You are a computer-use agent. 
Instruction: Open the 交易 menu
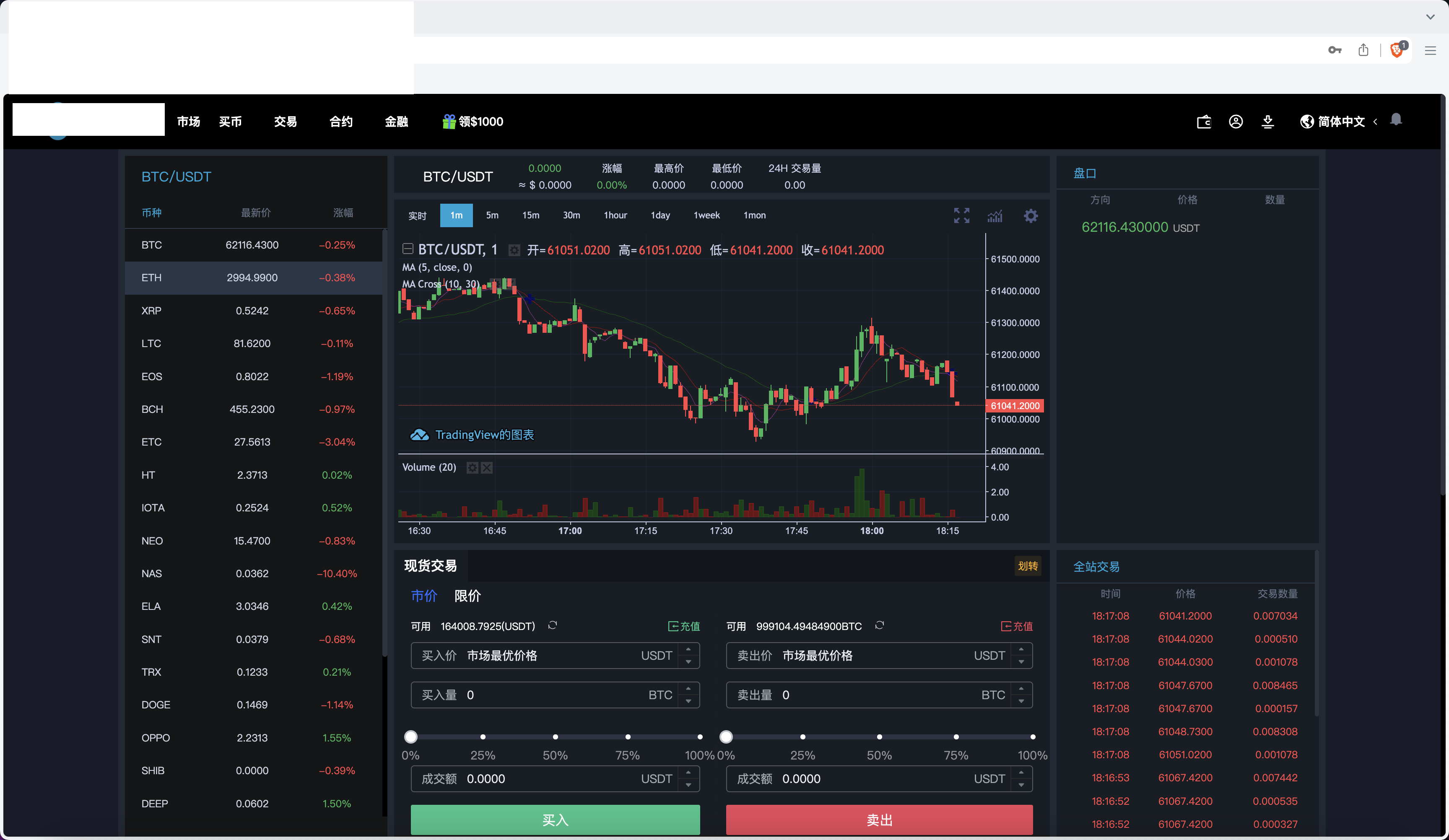click(285, 122)
